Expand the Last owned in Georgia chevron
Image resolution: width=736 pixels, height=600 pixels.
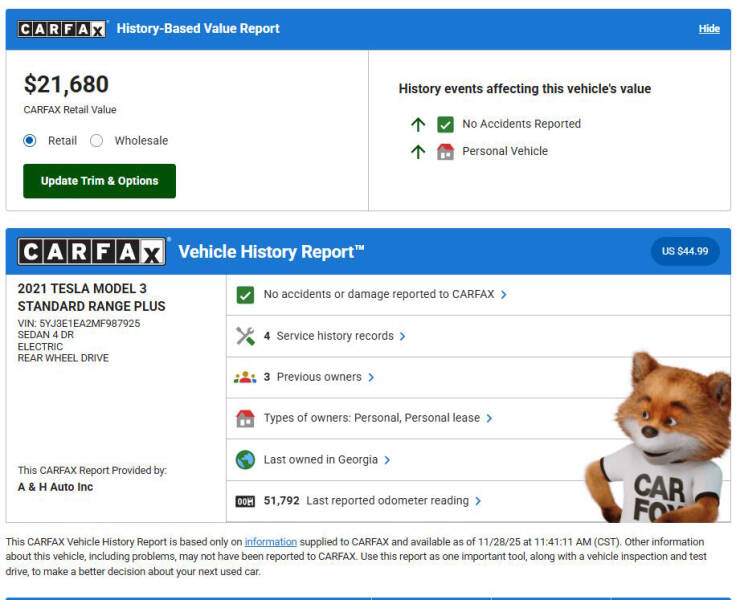pos(387,460)
